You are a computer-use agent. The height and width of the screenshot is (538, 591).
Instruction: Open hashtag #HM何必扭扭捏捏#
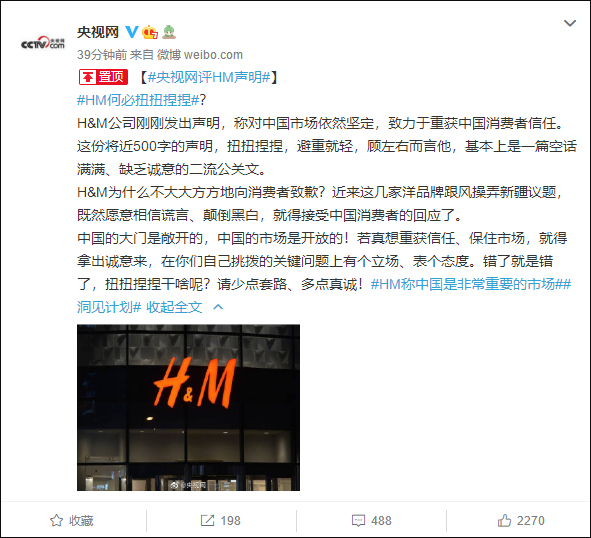coord(138,100)
